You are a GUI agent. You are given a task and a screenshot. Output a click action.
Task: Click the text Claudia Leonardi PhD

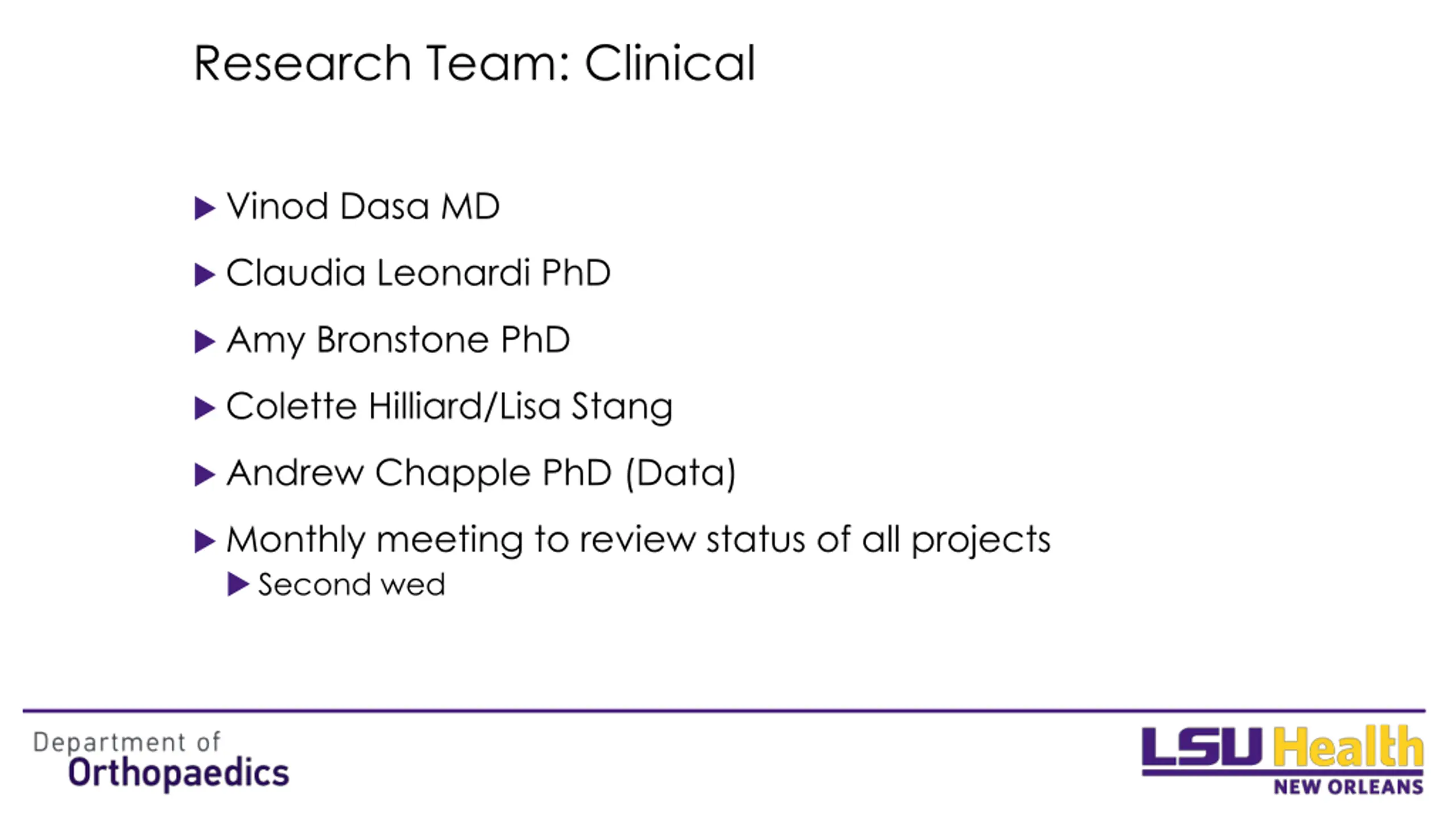[x=419, y=272]
